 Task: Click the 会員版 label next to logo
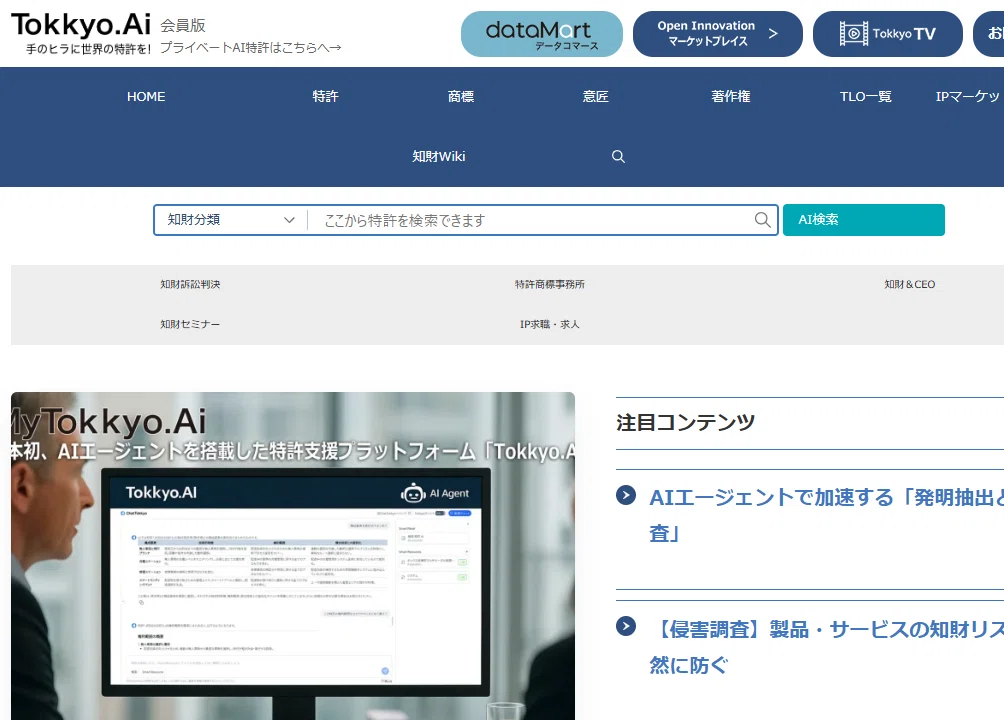point(182,26)
